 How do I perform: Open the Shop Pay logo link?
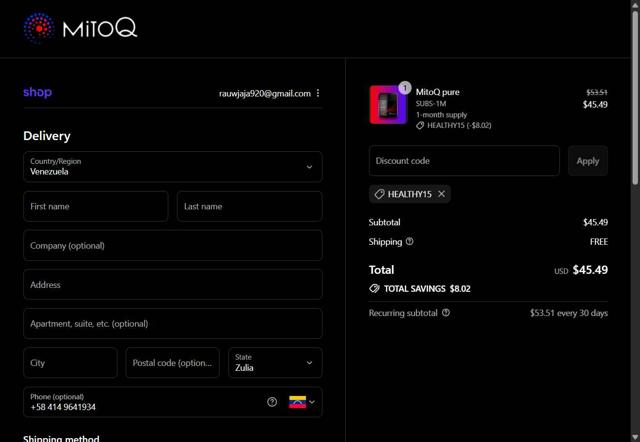pos(38,92)
